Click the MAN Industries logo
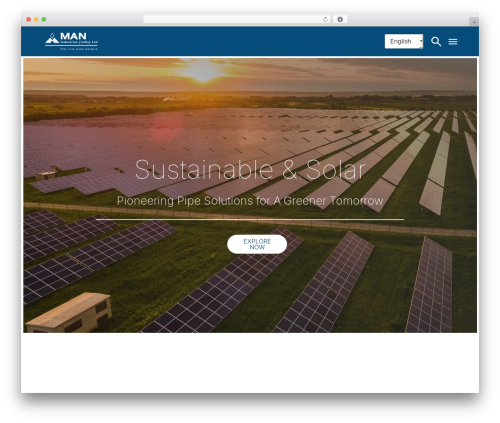 pyautogui.click(x=71, y=41)
